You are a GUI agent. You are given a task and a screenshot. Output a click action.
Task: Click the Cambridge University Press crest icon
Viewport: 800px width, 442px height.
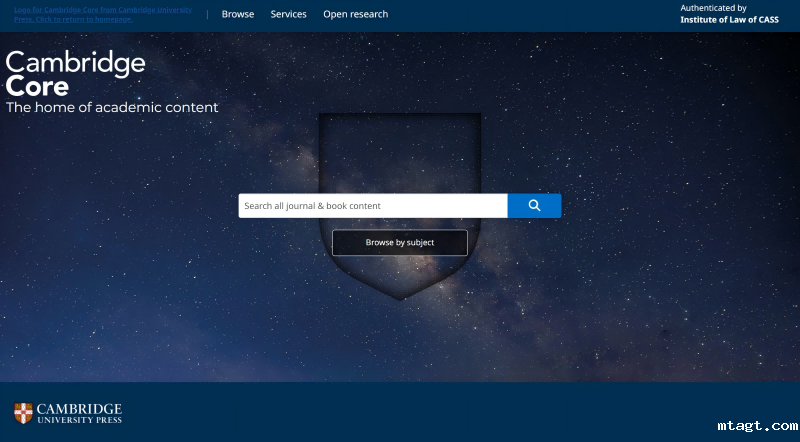pos(23,413)
